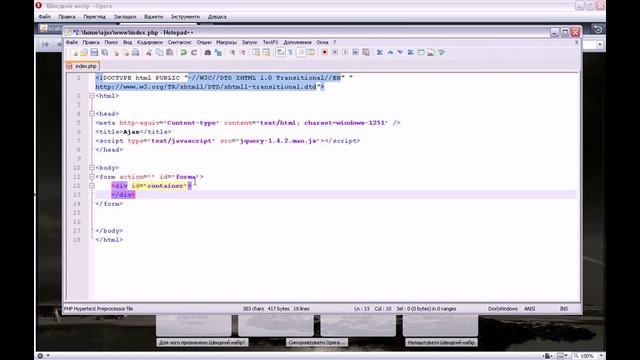The width and height of the screenshot is (640, 360).
Task: Open the Макросы menu
Action: pos(226,42)
